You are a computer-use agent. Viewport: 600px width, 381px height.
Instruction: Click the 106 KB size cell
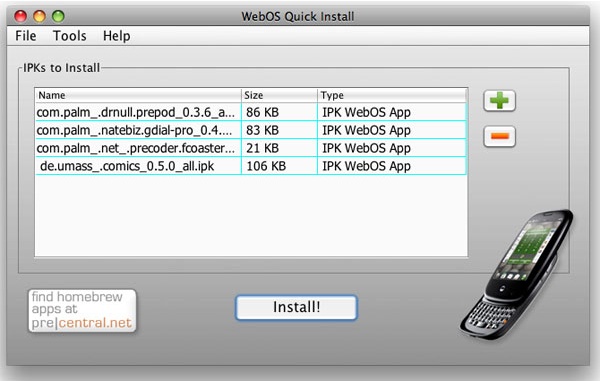pyautogui.click(x=279, y=166)
